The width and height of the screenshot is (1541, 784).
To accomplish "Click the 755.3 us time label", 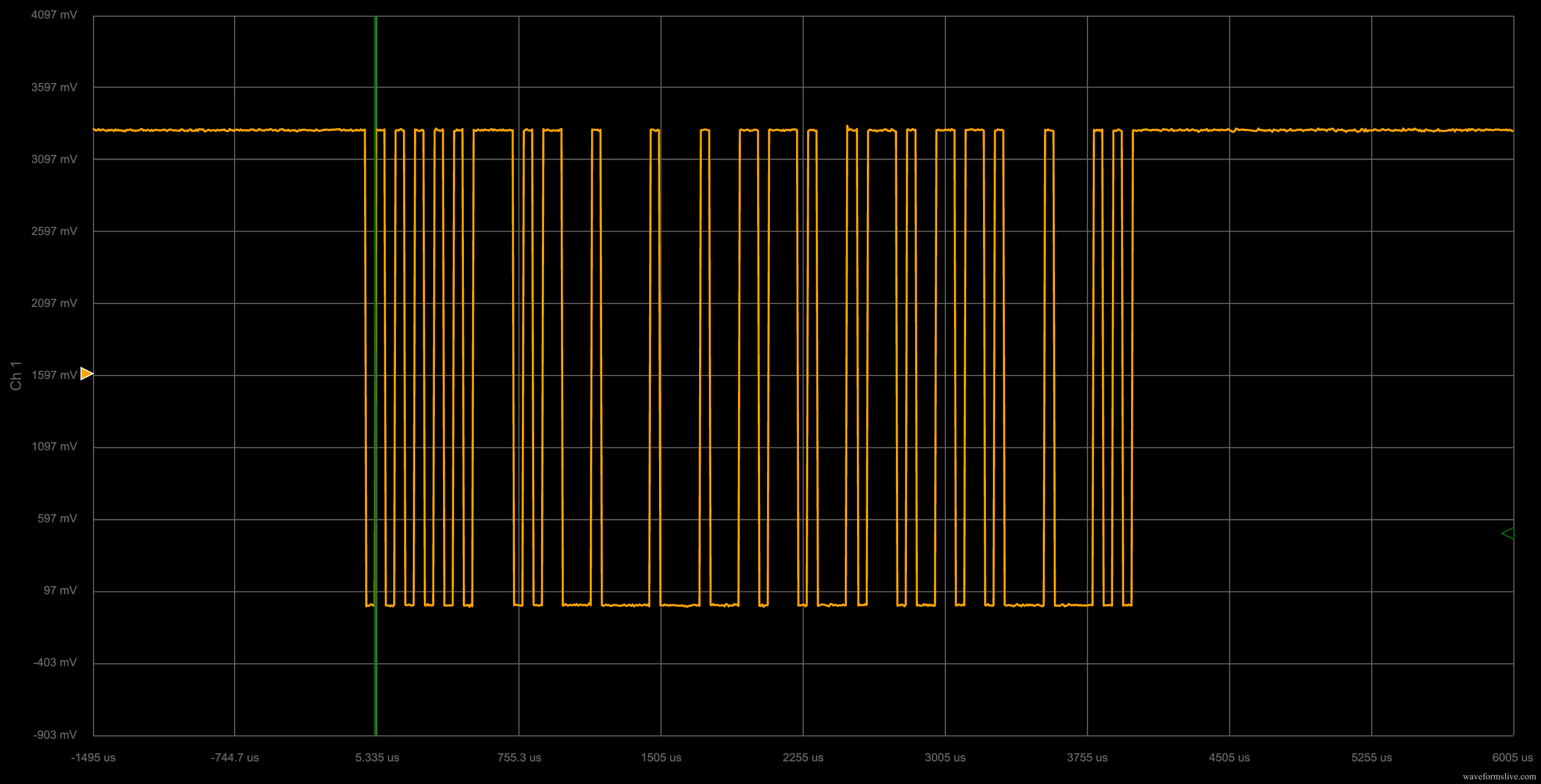I will tap(519, 758).
